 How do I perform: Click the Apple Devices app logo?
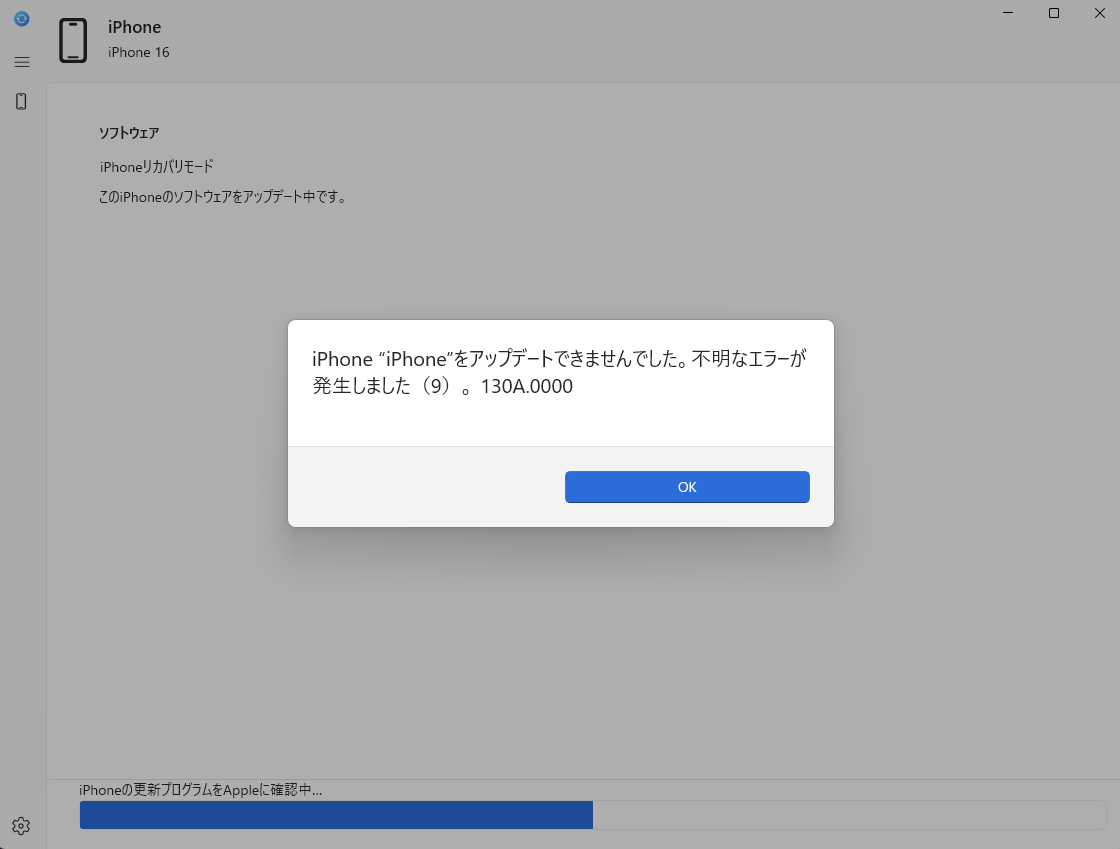[x=21, y=18]
